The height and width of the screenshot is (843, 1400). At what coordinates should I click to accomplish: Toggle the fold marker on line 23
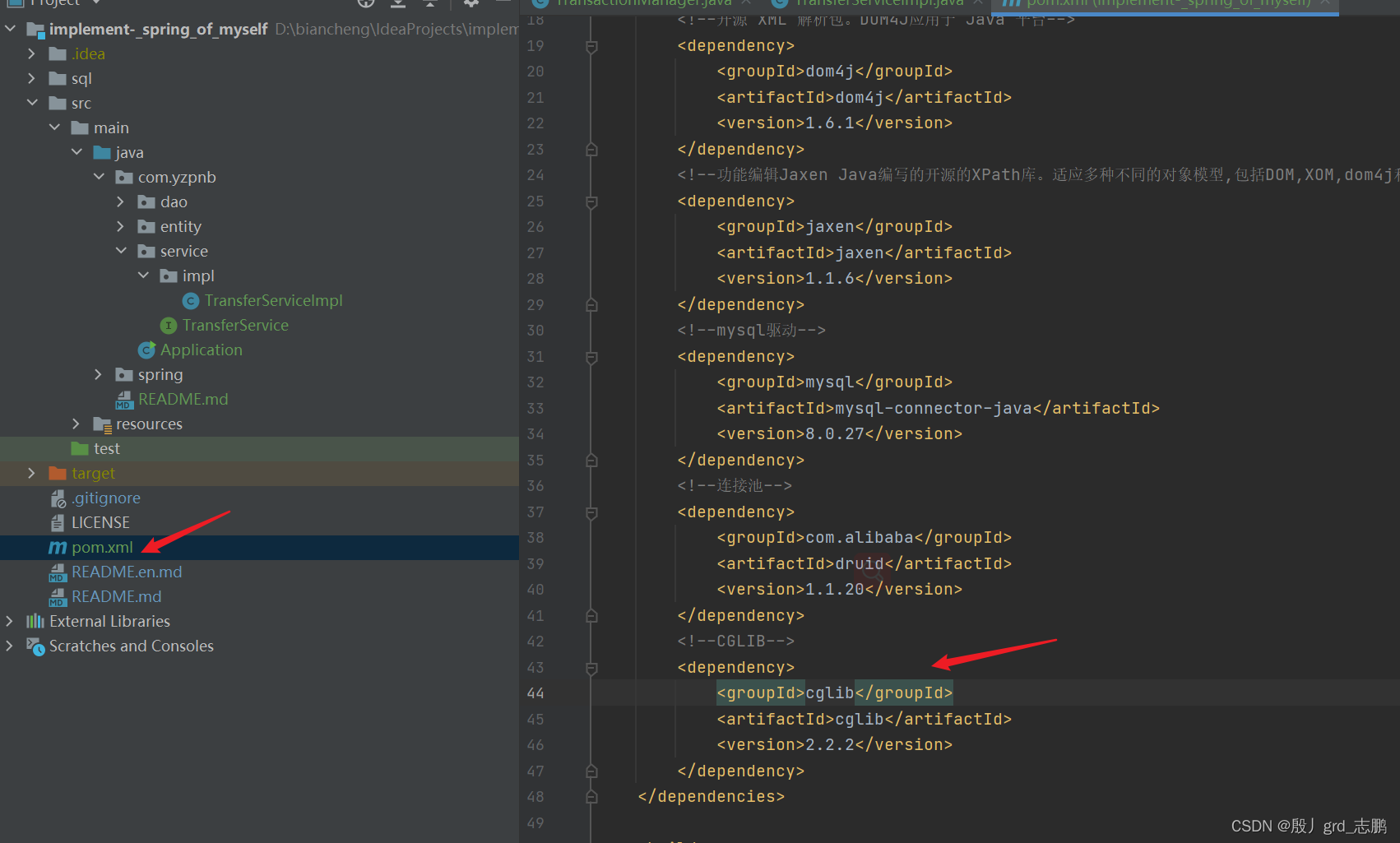coord(591,150)
